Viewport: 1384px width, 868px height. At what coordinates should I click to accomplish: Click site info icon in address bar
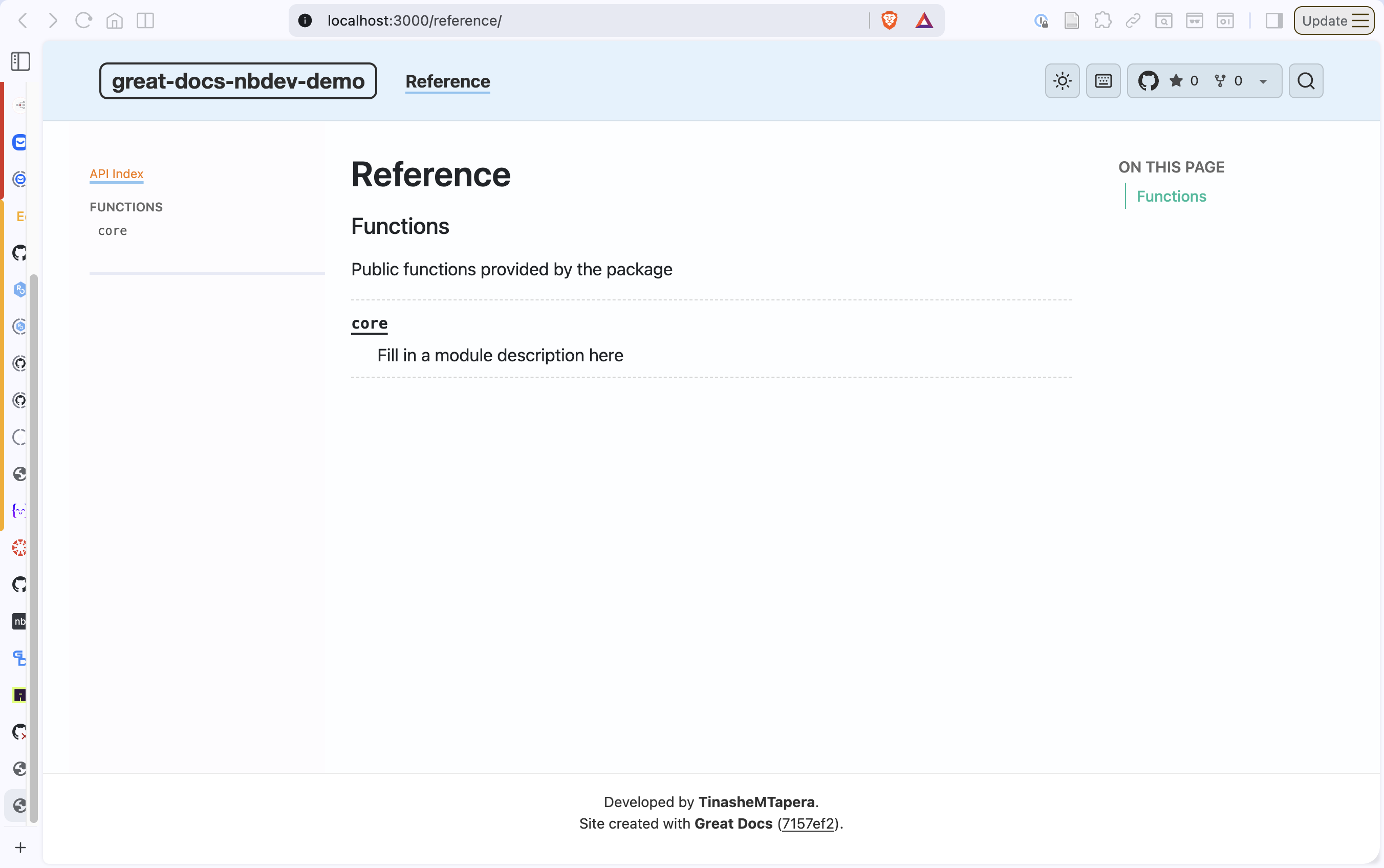305,20
